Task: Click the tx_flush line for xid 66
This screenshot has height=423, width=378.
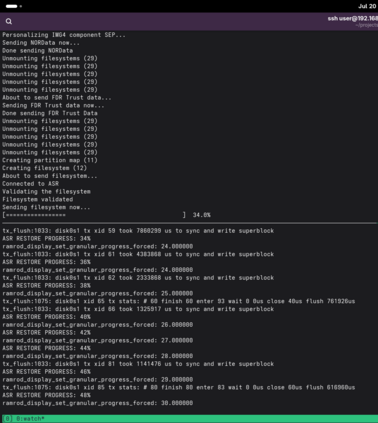Action: coord(138,309)
